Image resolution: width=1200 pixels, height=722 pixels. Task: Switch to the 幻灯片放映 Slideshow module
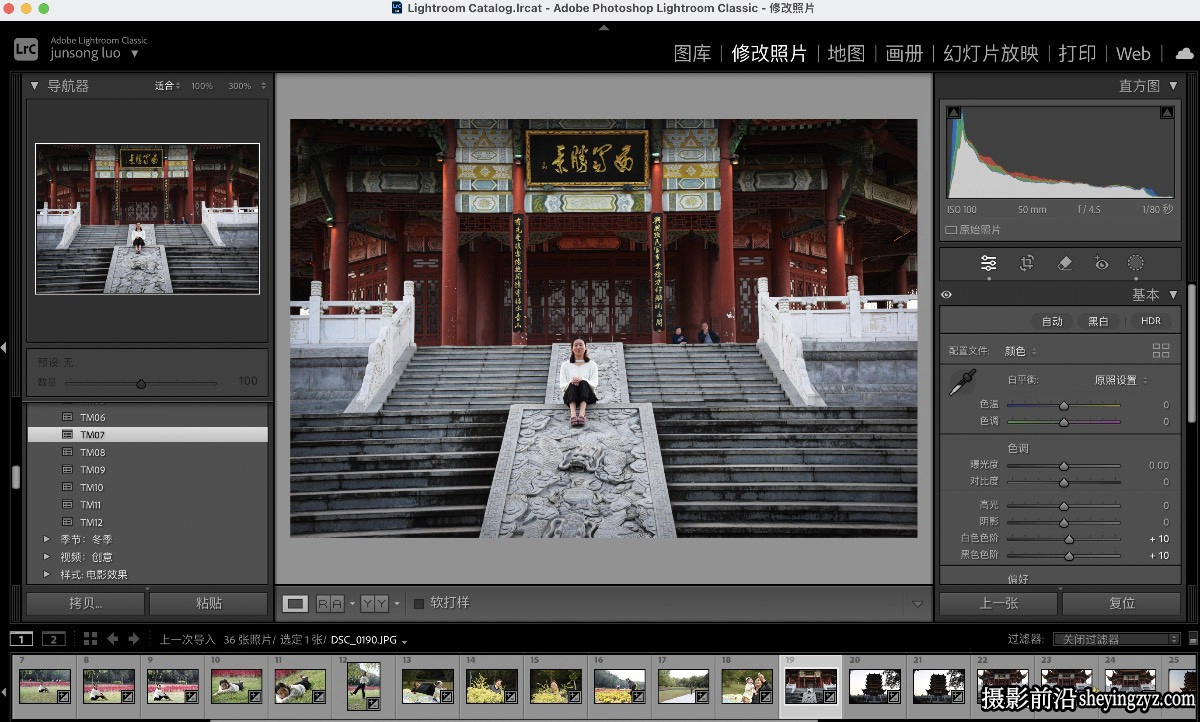click(x=991, y=54)
